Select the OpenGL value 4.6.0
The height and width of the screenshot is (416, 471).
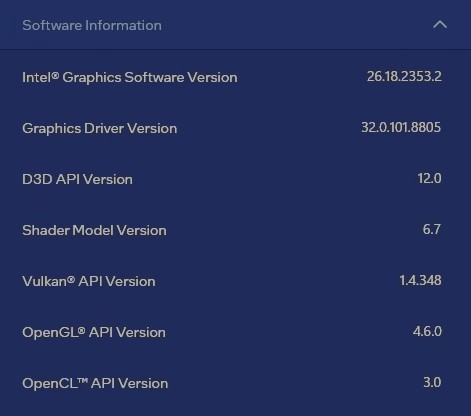pos(427,331)
